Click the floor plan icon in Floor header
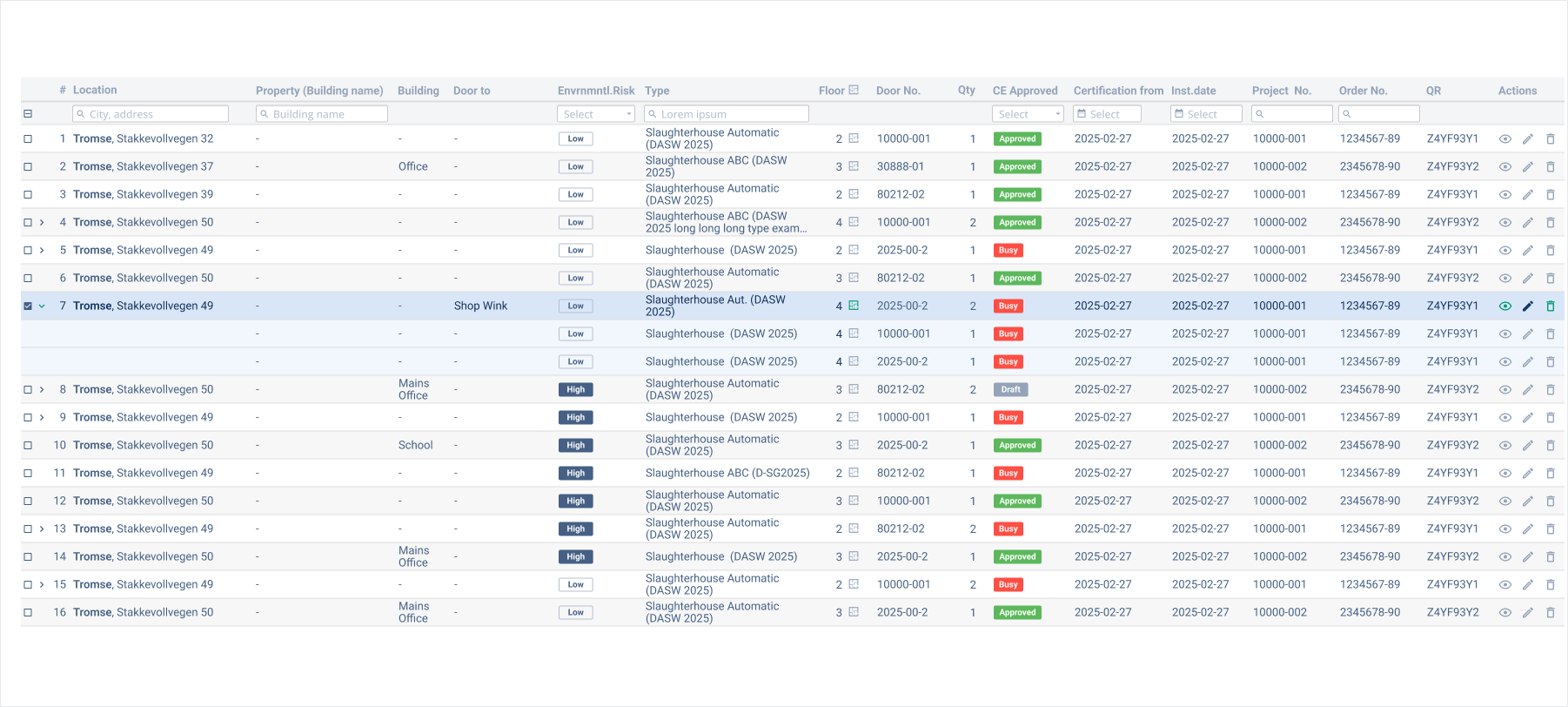This screenshot has height=707, width=1568. 854,90
